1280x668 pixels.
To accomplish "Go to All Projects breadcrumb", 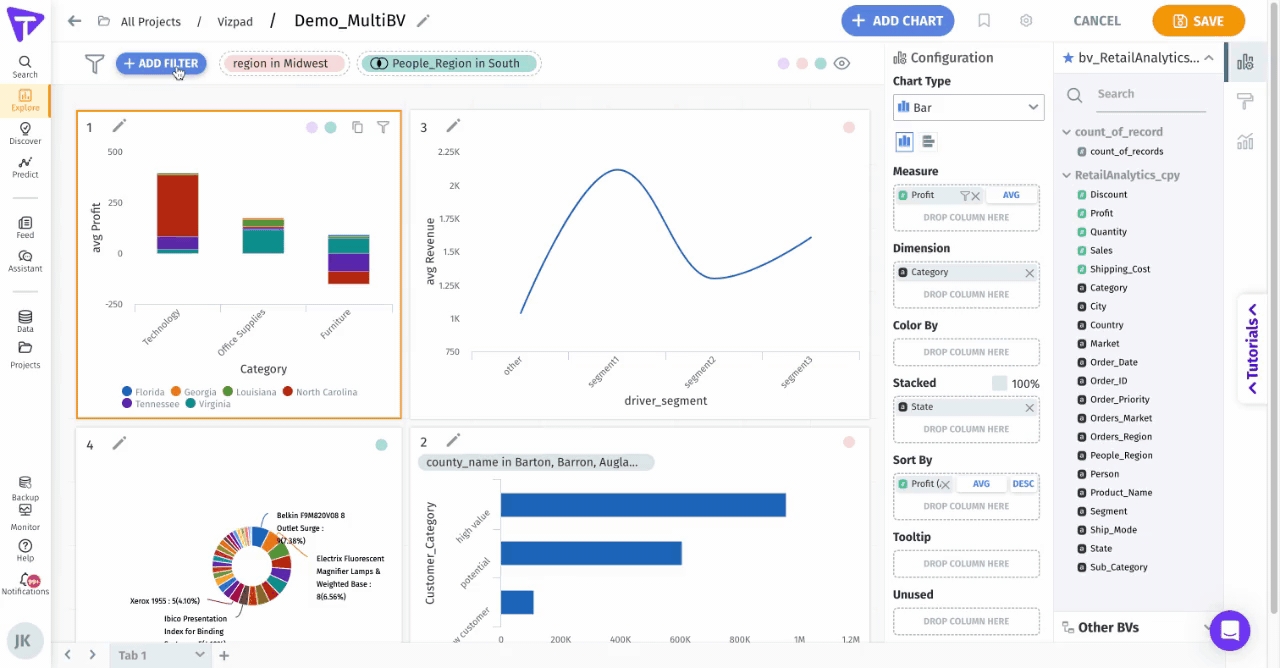I will [150, 21].
